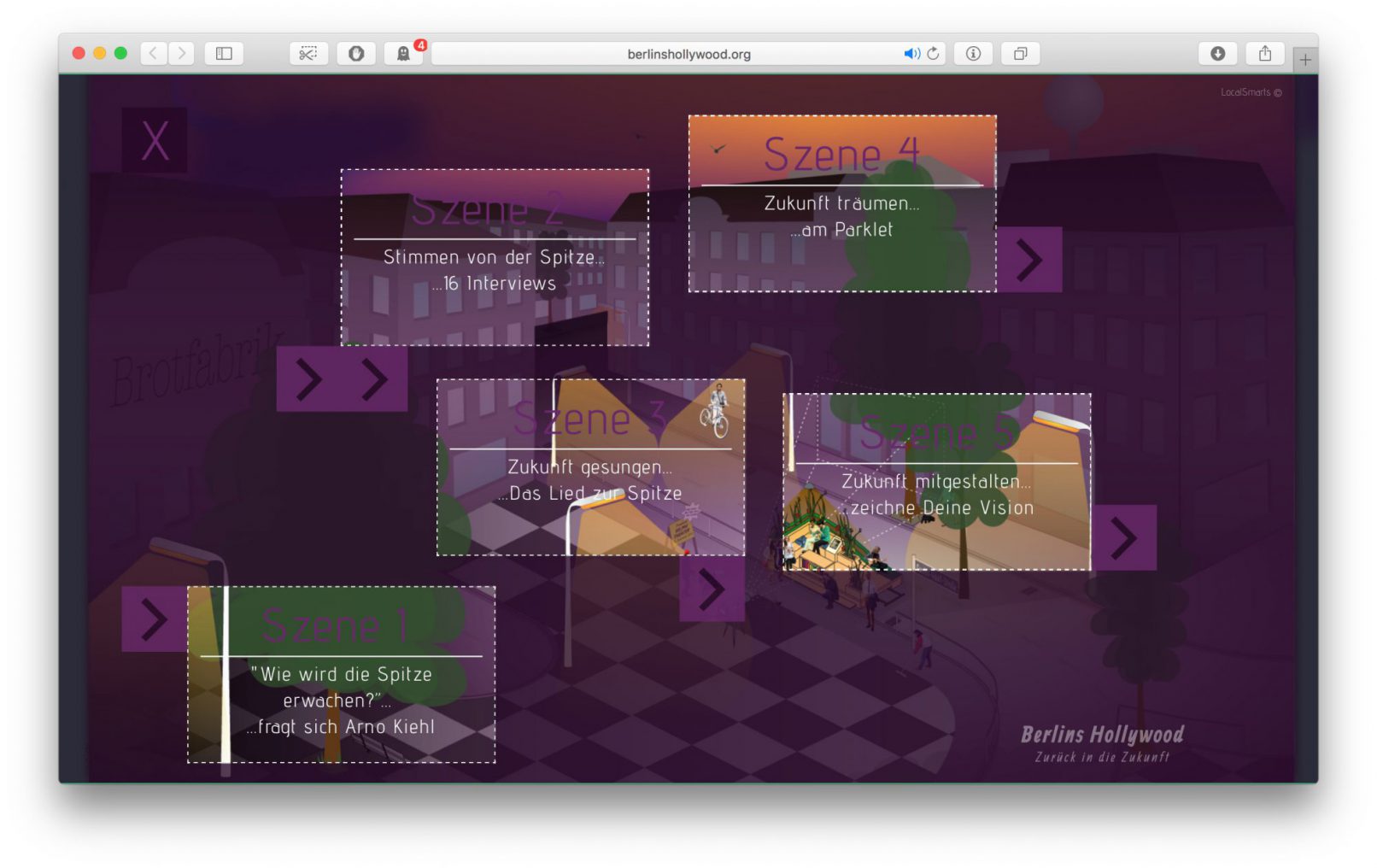Click the arrow button below Szene 3
The height and width of the screenshot is (868, 1377).
pos(712,589)
